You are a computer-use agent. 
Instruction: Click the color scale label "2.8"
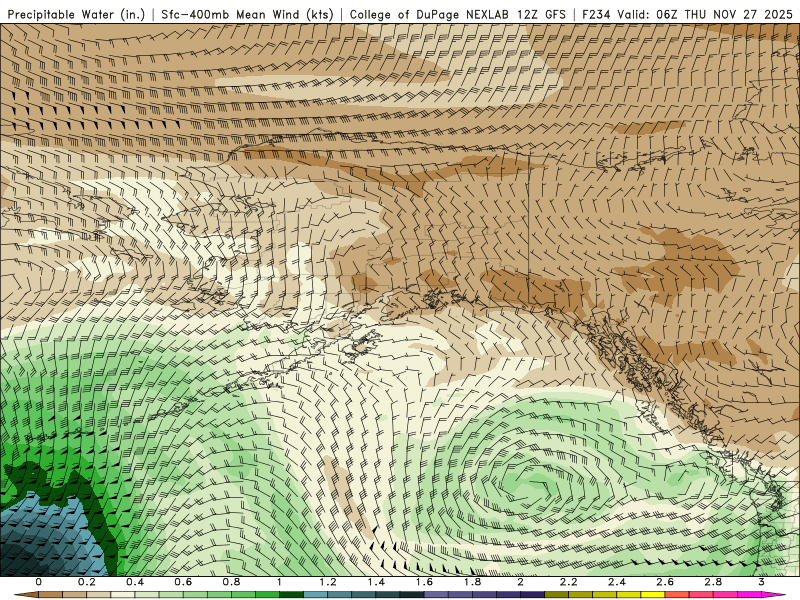point(713,582)
